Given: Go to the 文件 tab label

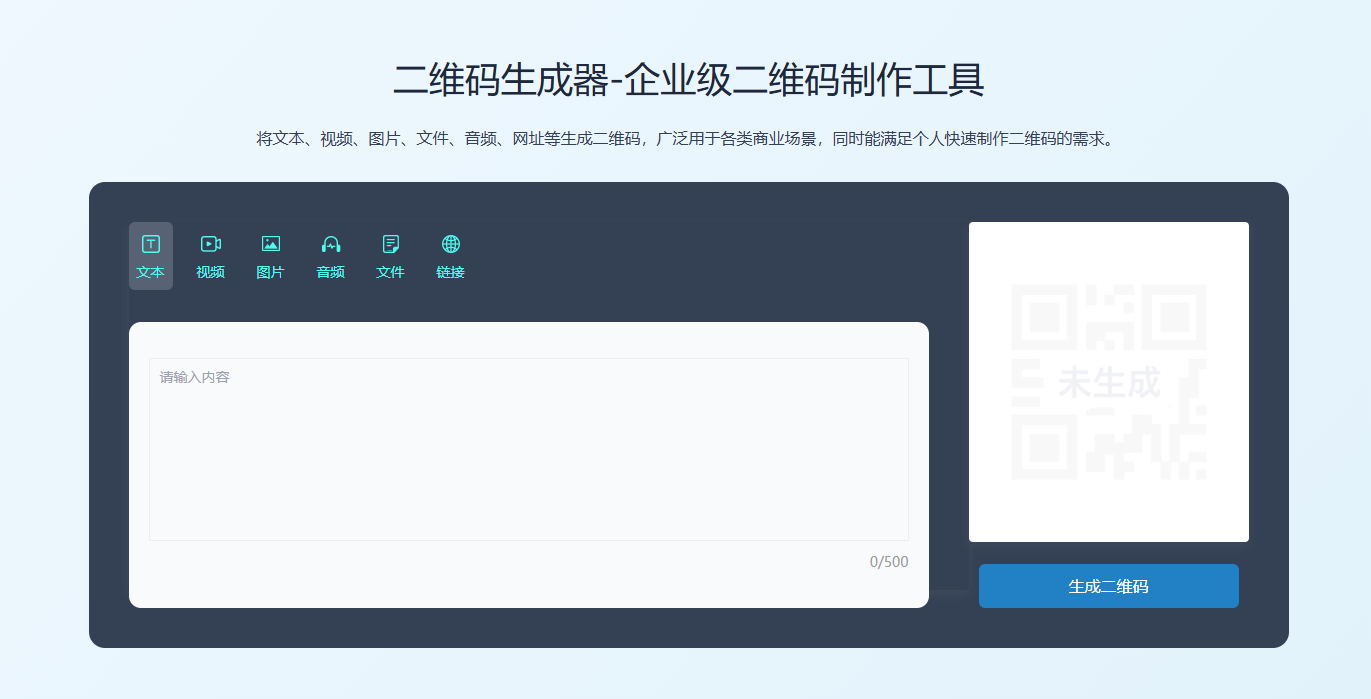Looking at the screenshot, I should tap(391, 272).
